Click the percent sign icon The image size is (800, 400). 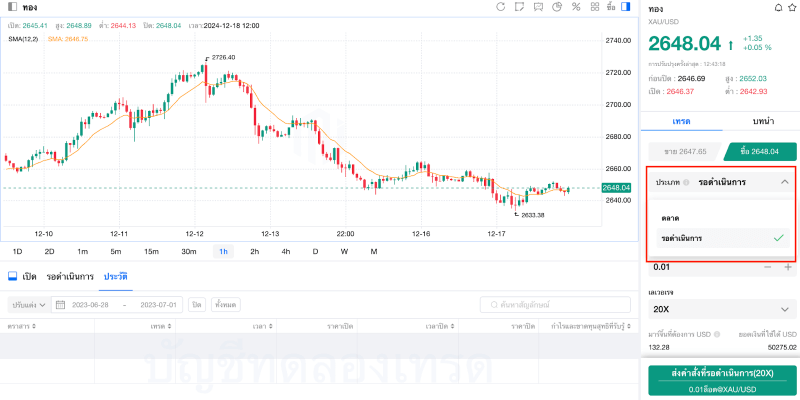click(x=576, y=7)
